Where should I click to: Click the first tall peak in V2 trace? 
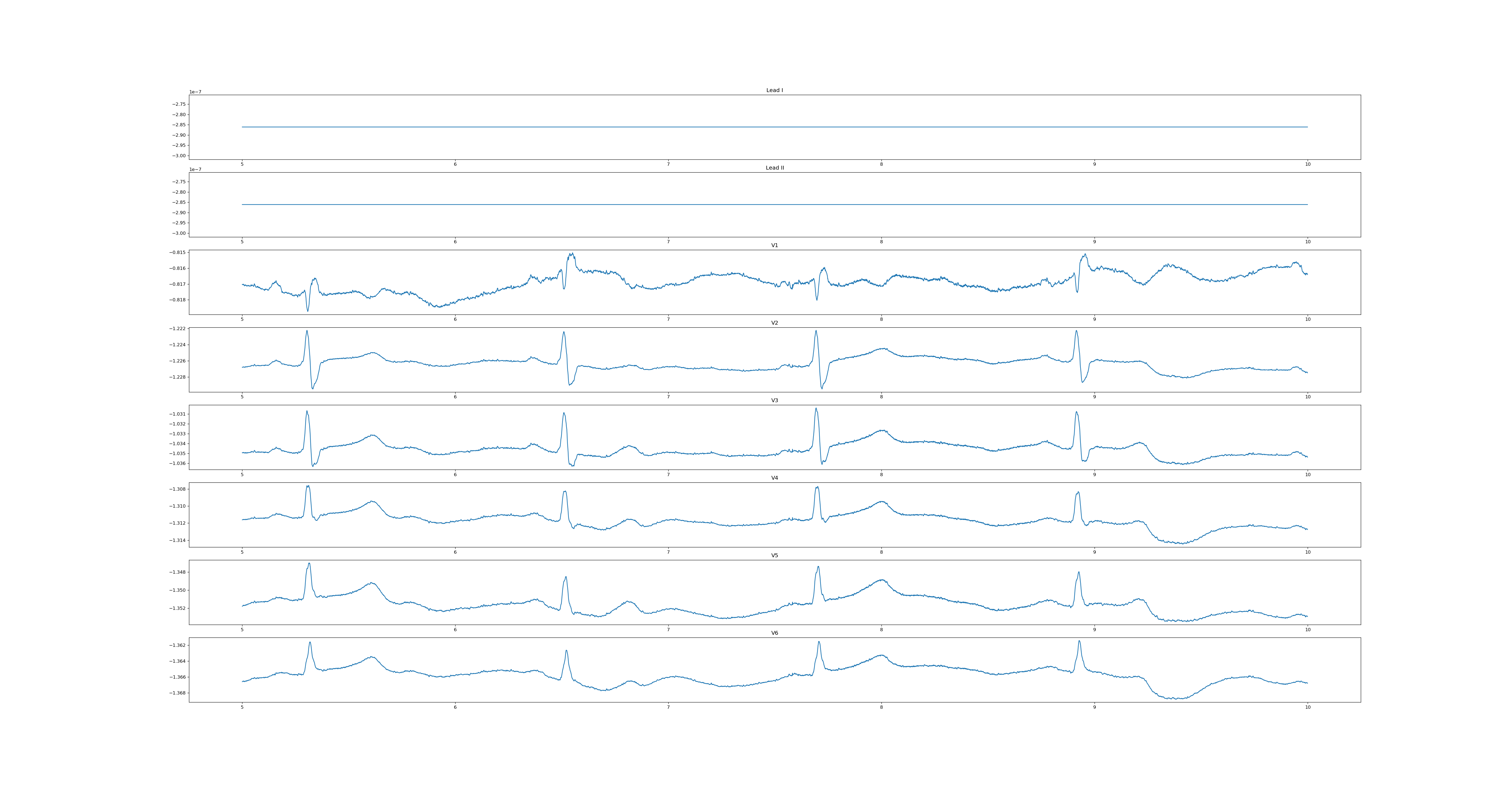[x=307, y=331]
